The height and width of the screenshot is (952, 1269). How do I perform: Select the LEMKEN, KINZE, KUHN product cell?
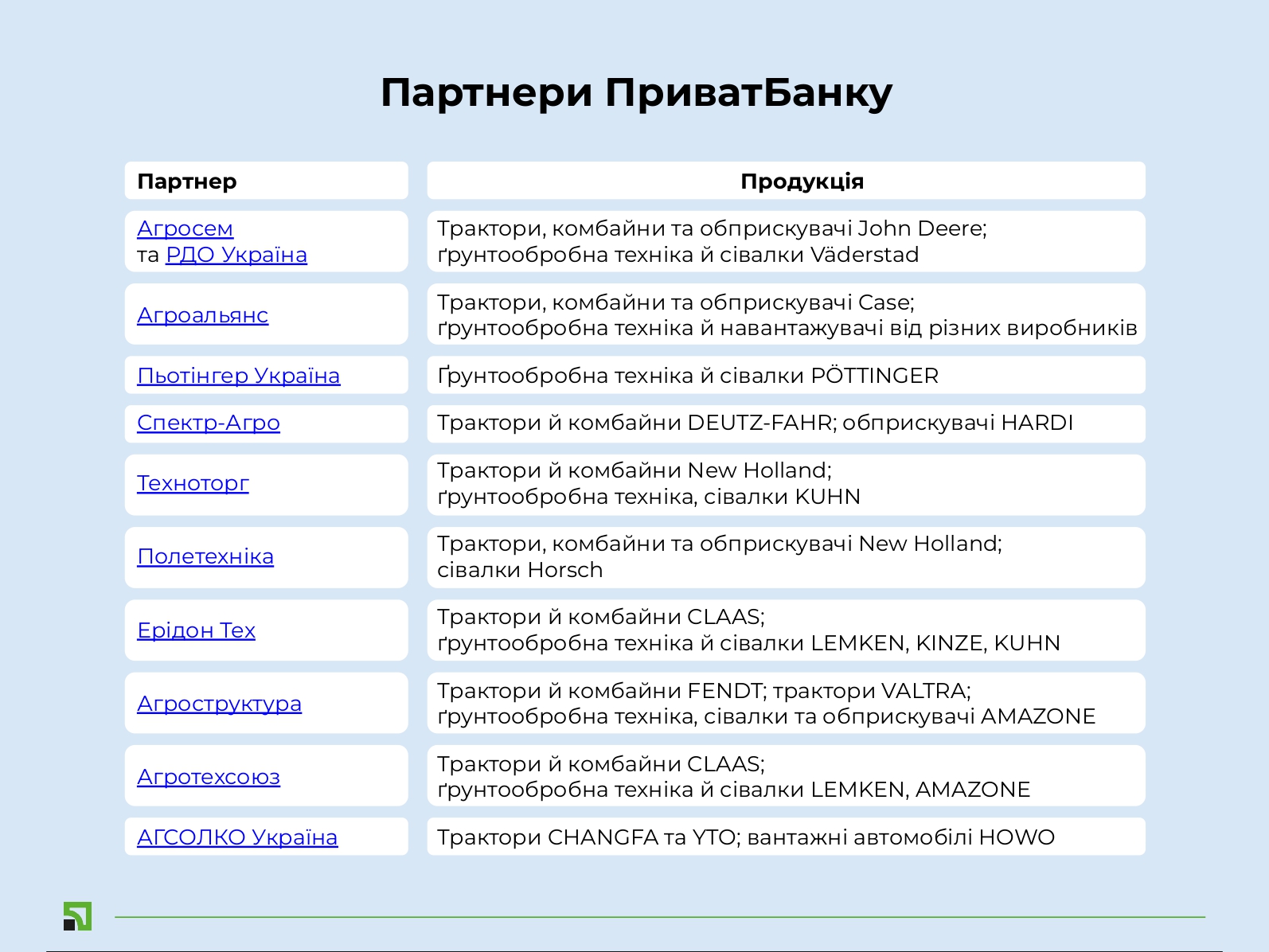787,630
